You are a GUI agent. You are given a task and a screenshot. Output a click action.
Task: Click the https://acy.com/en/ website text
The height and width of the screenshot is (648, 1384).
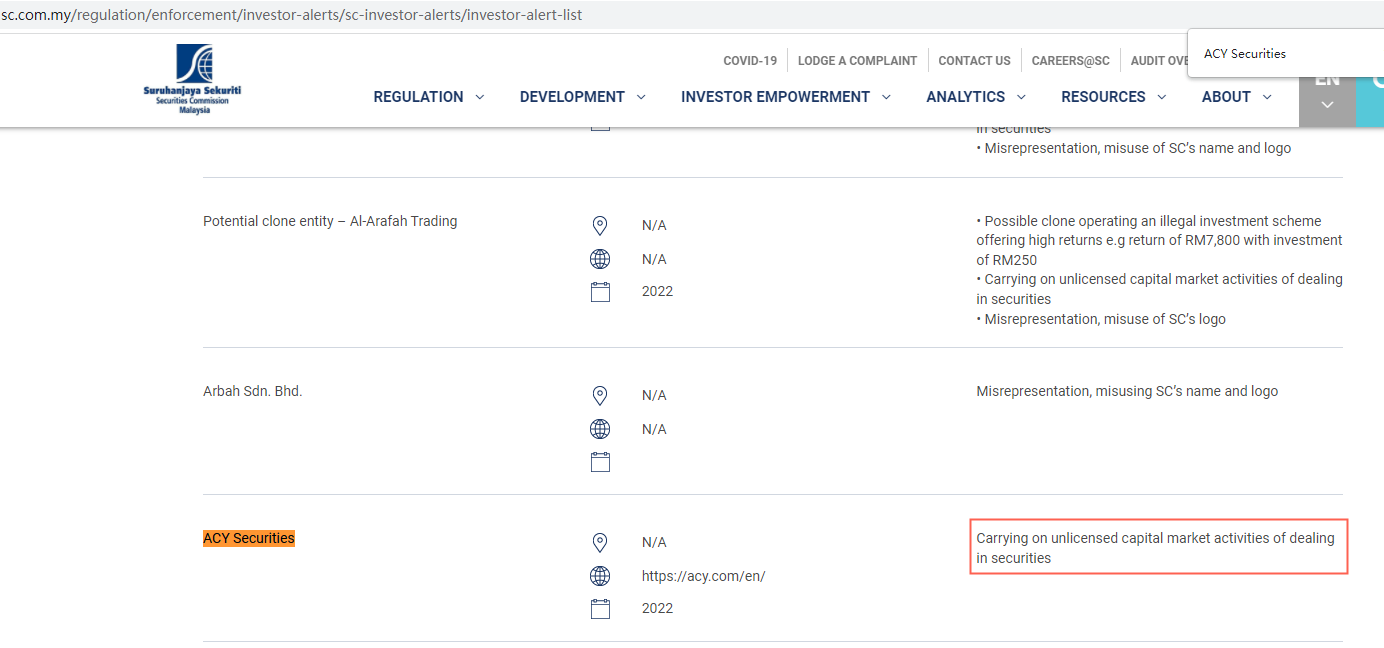point(703,576)
